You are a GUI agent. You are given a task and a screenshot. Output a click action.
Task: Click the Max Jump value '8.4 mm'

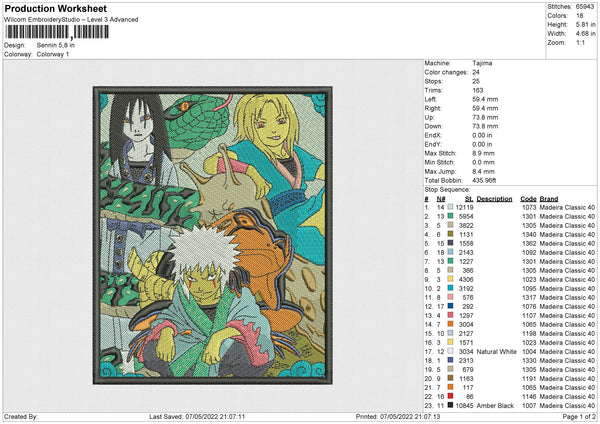[x=484, y=171]
